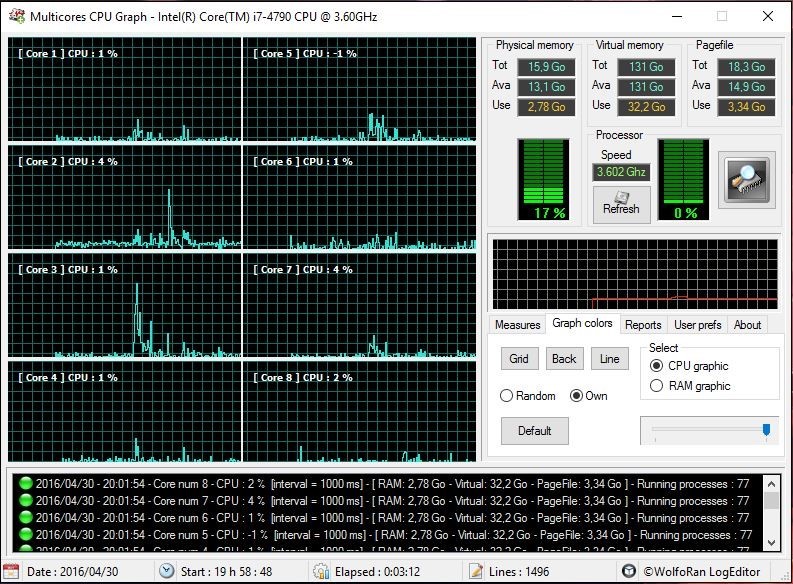The height and width of the screenshot is (584, 793).
Task: Switch to the Measures tab
Action: 517,325
